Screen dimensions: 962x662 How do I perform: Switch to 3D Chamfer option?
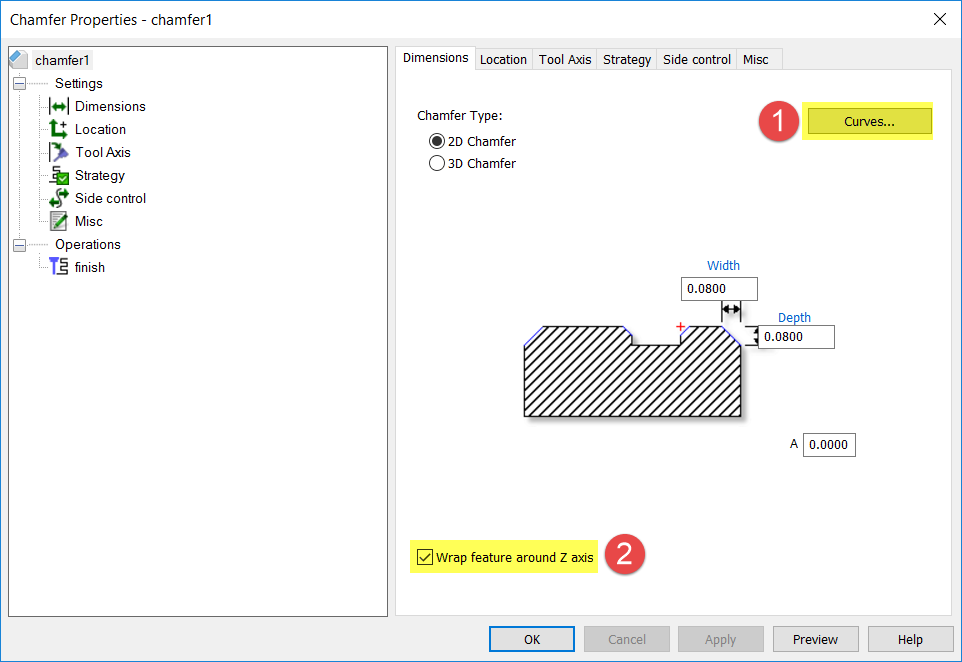(437, 163)
